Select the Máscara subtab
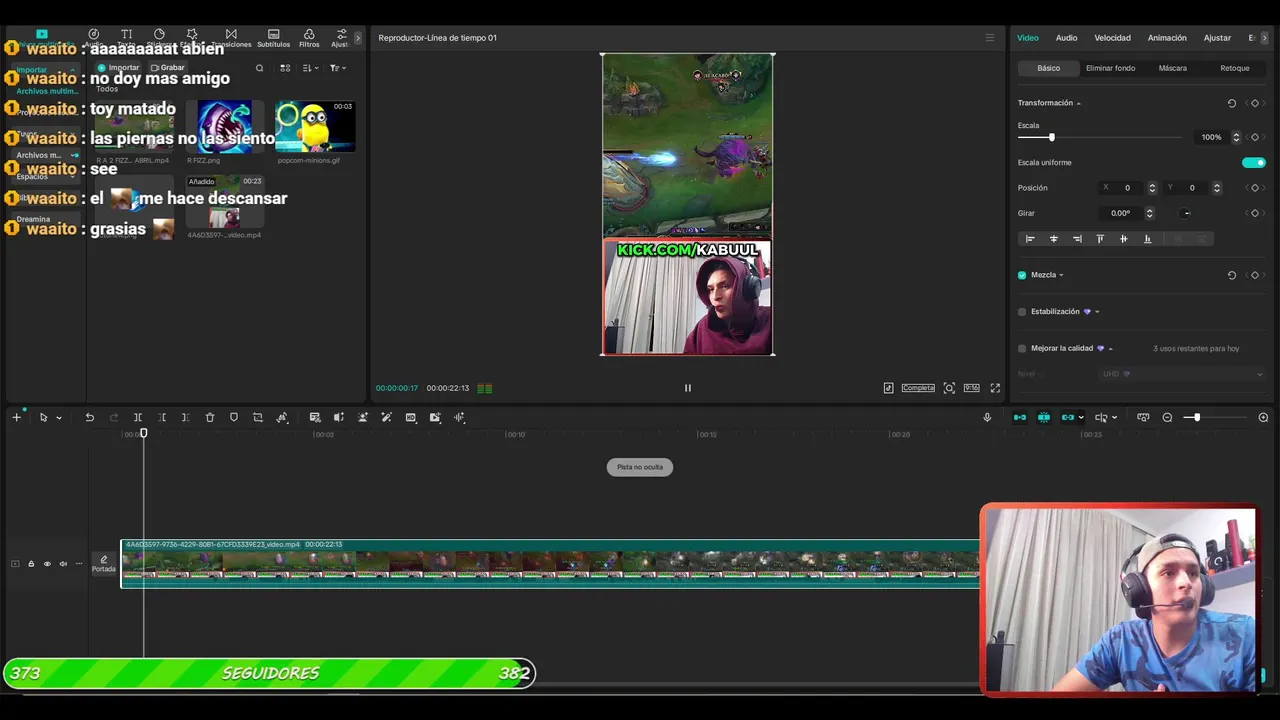Screen dimensions: 1280x720 [x=1172, y=68]
